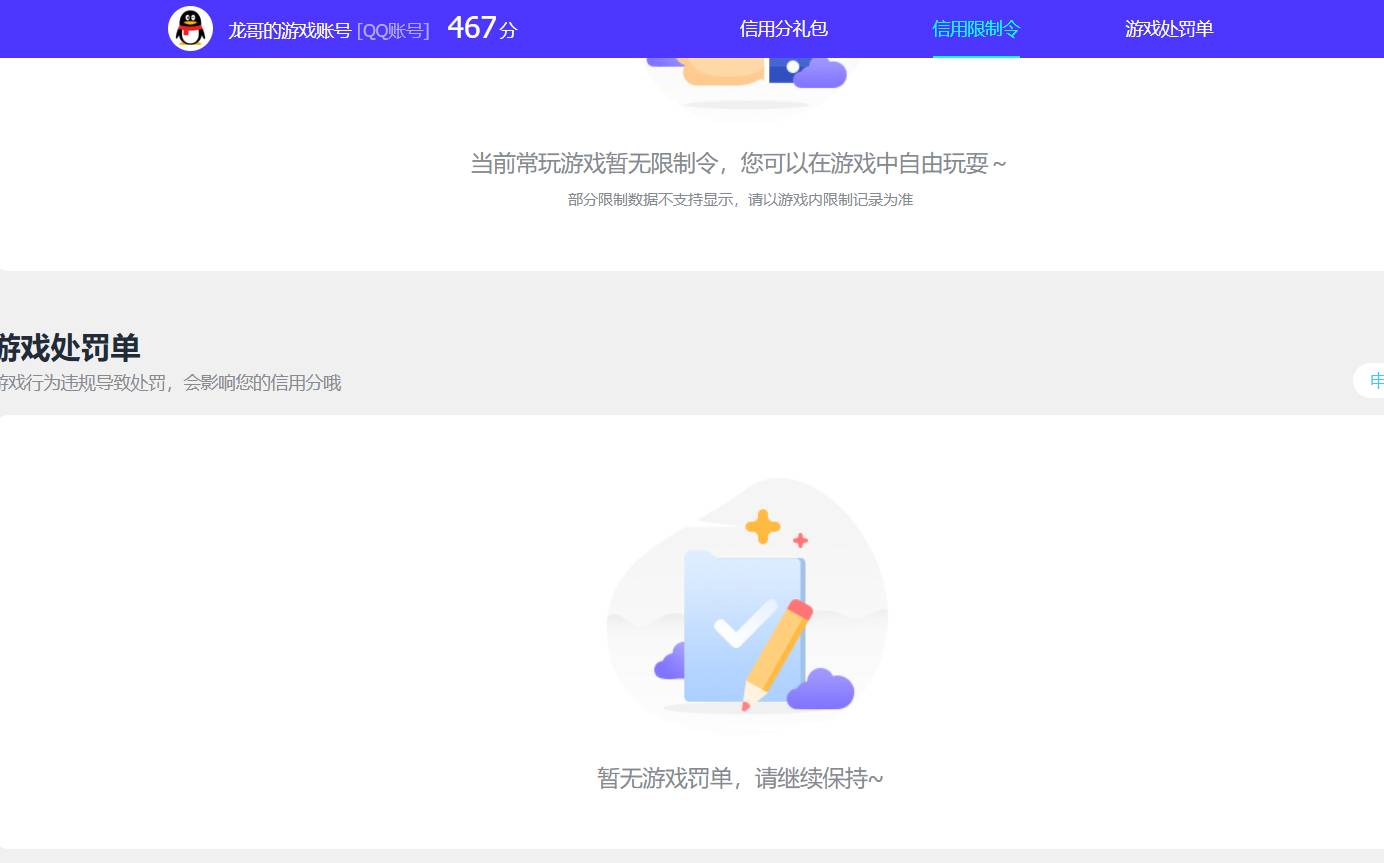Image resolution: width=1384 pixels, height=863 pixels.
Task: Click the [QQ账号] label in the header
Action: coord(396,29)
